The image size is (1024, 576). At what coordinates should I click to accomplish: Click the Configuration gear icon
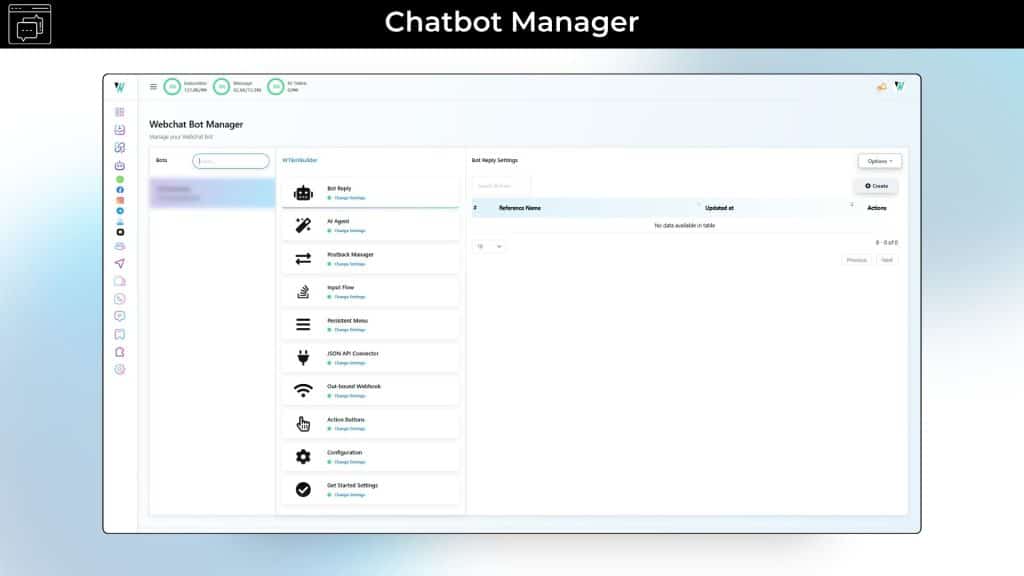coord(303,455)
